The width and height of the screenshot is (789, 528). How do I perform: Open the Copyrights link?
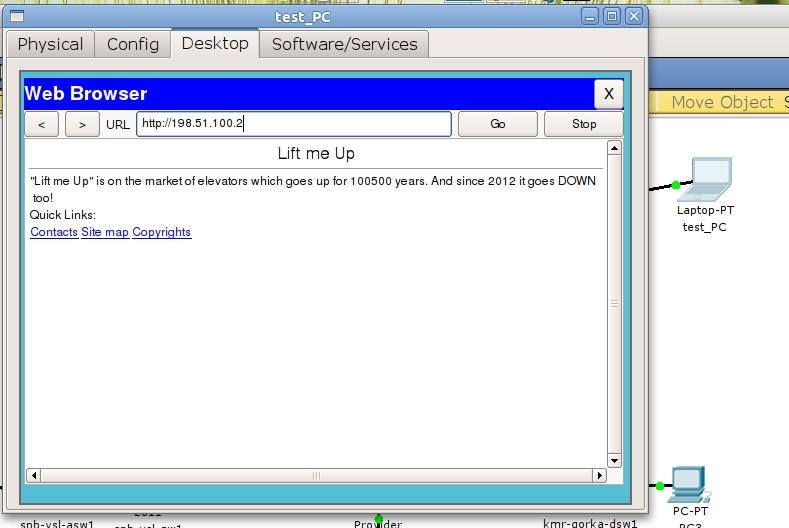coord(162,232)
